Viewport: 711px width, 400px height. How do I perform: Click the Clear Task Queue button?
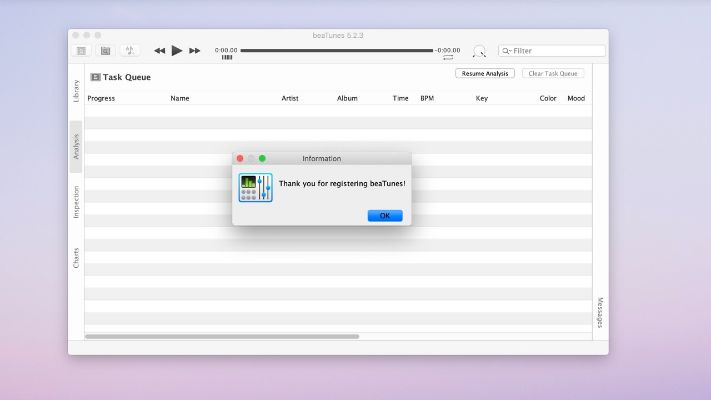coord(553,74)
